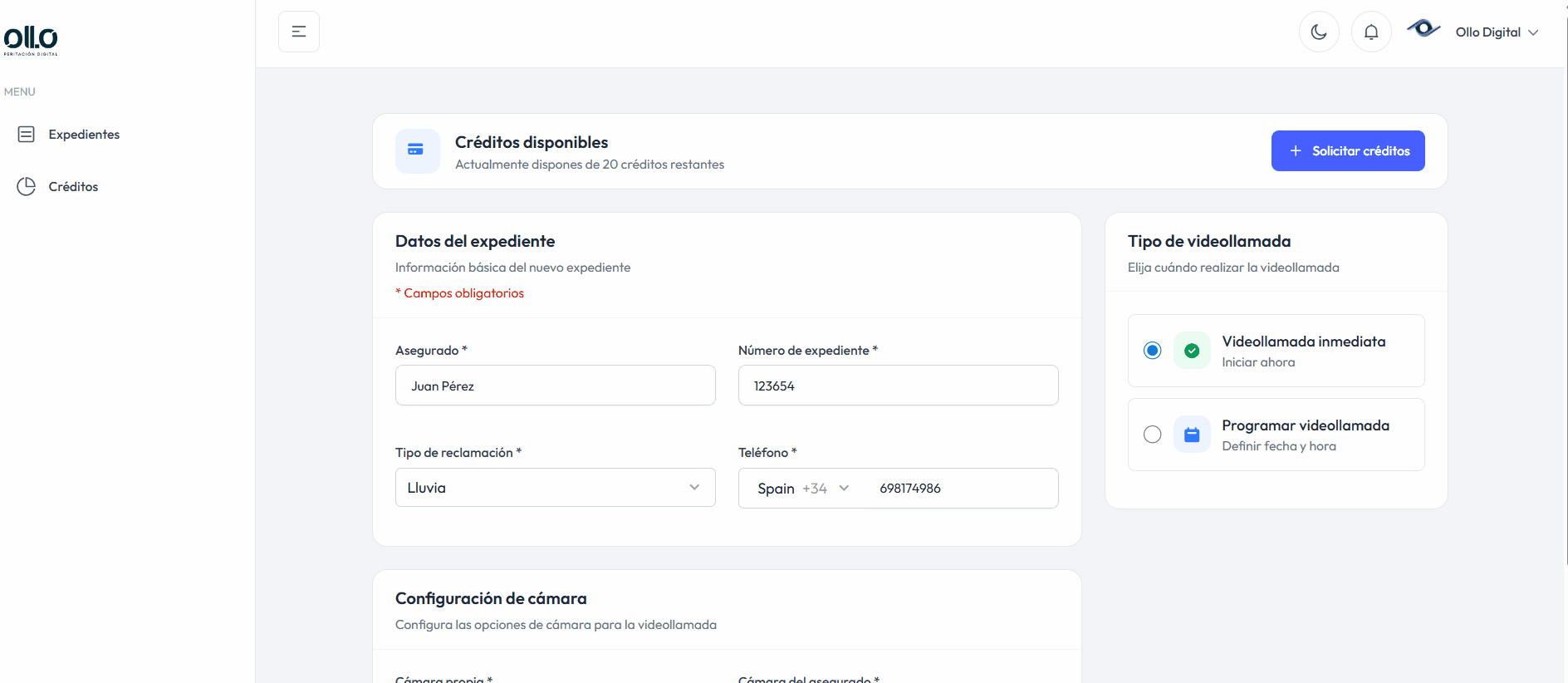Collapse sidebar with hamburger menu icon

pos(299,32)
